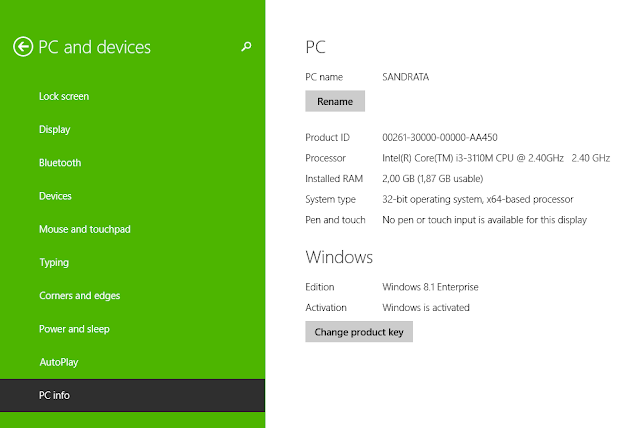Image resolution: width=640 pixels, height=428 pixels.
Task: Click the Processor label
Action: click(326, 158)
